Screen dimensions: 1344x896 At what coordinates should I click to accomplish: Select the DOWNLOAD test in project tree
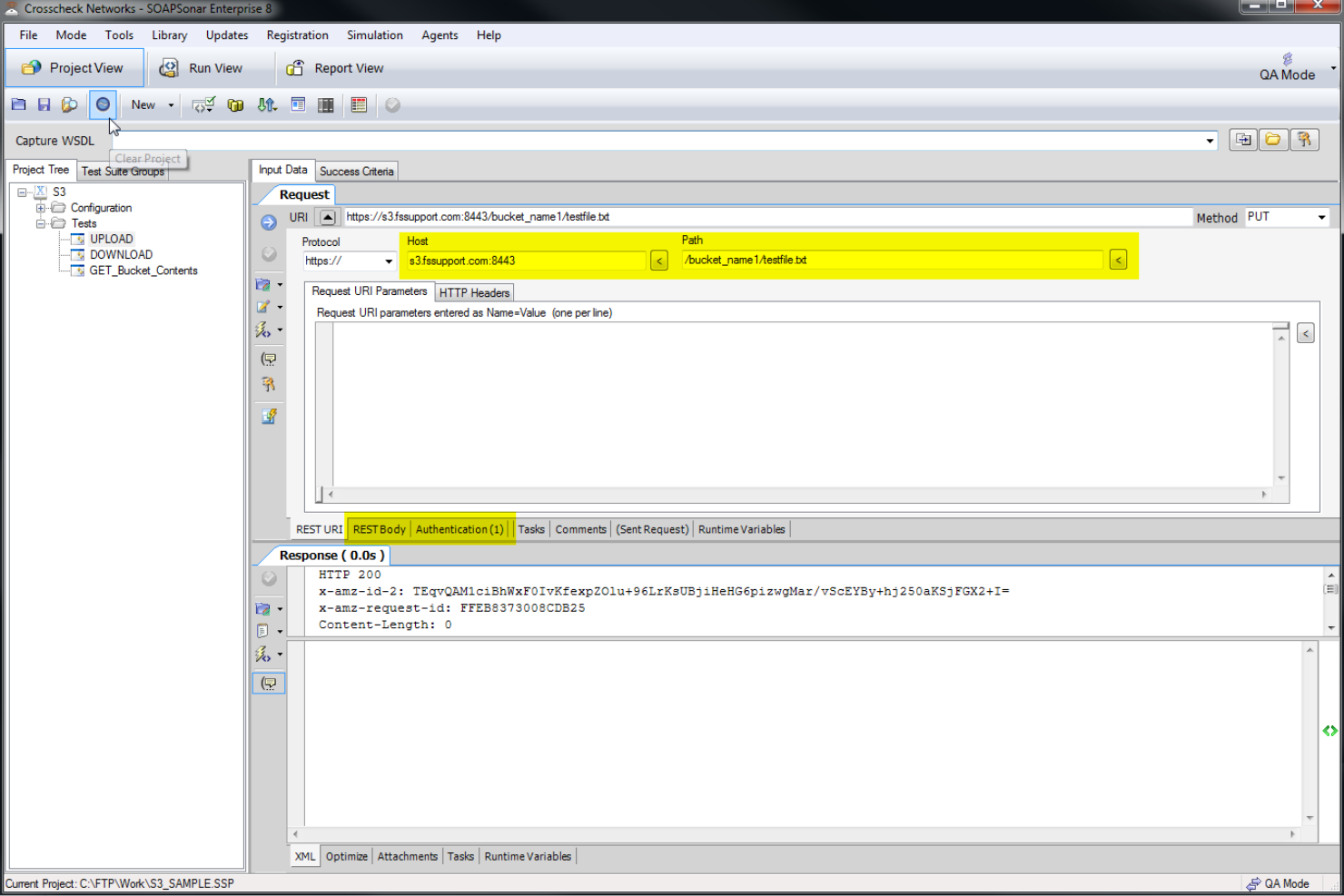(x=121, y=255)
